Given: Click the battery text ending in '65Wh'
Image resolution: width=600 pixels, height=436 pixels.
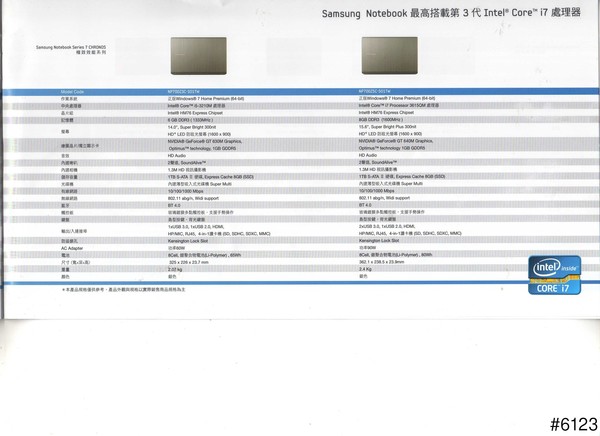Looking at the screenshot, I should tap(204, 255).
